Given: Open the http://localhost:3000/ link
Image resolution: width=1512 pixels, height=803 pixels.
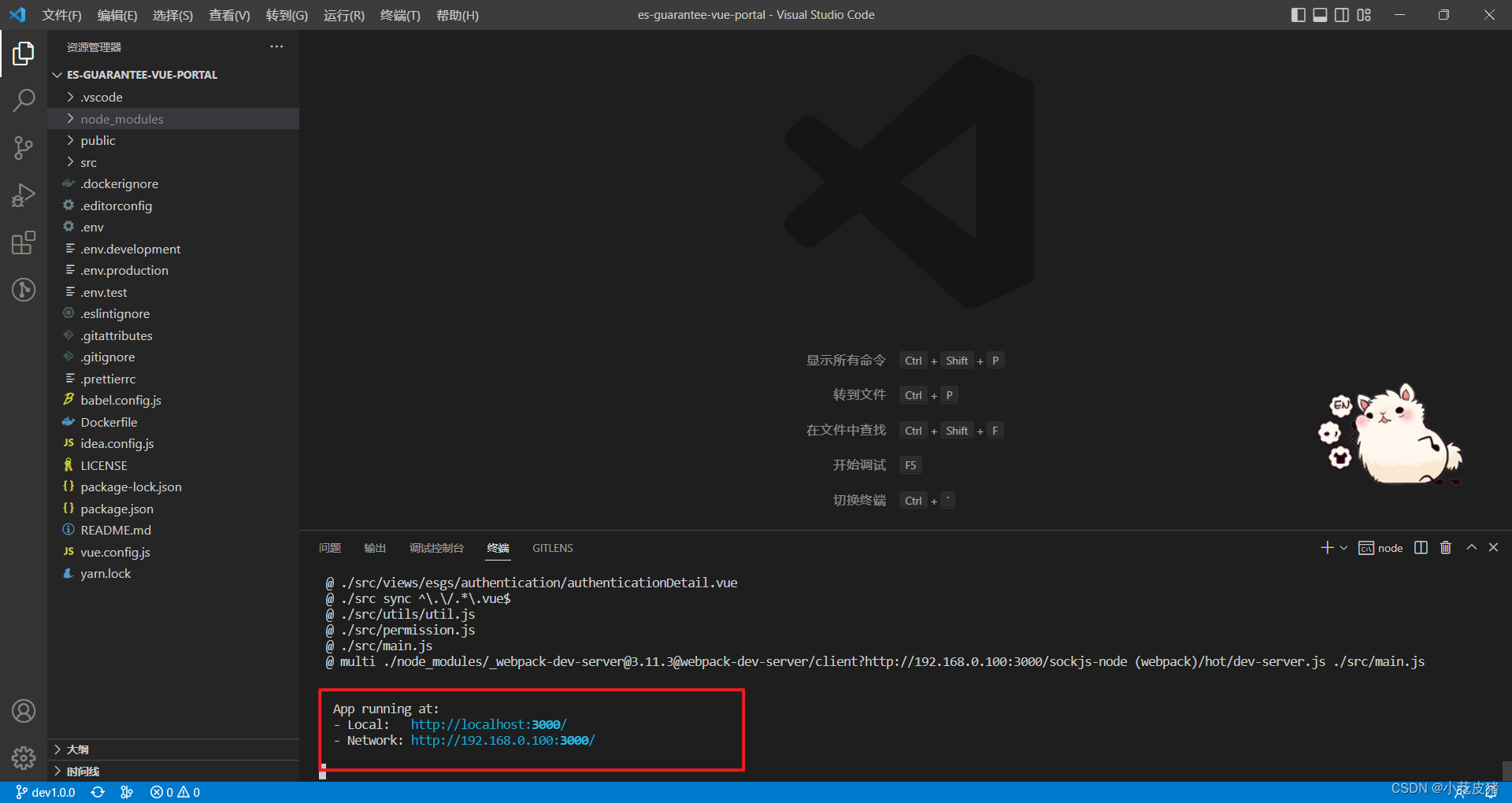Looking at the screenshot, I should (489, 724).
